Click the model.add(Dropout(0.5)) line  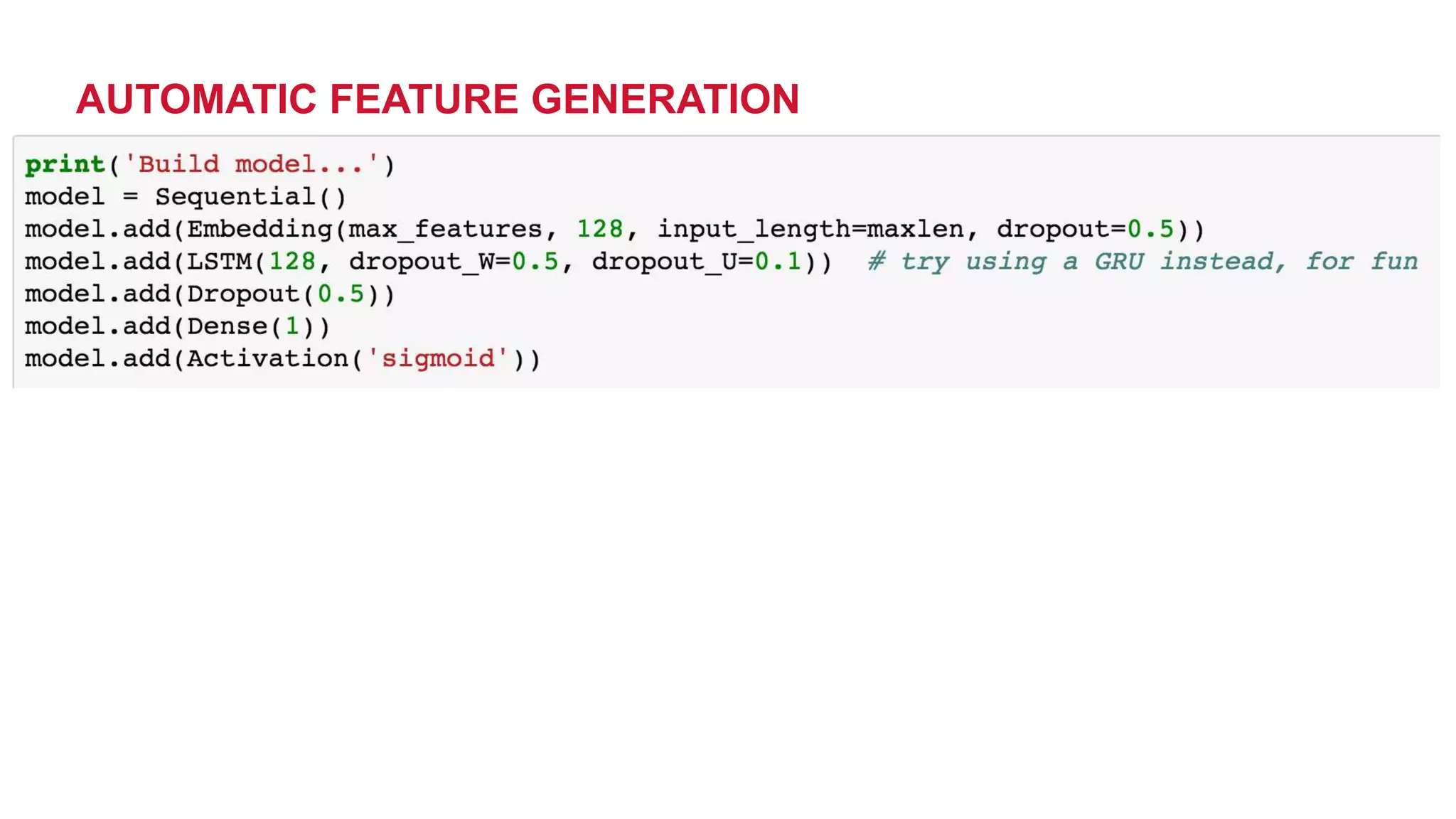click(x=210, y=294)
